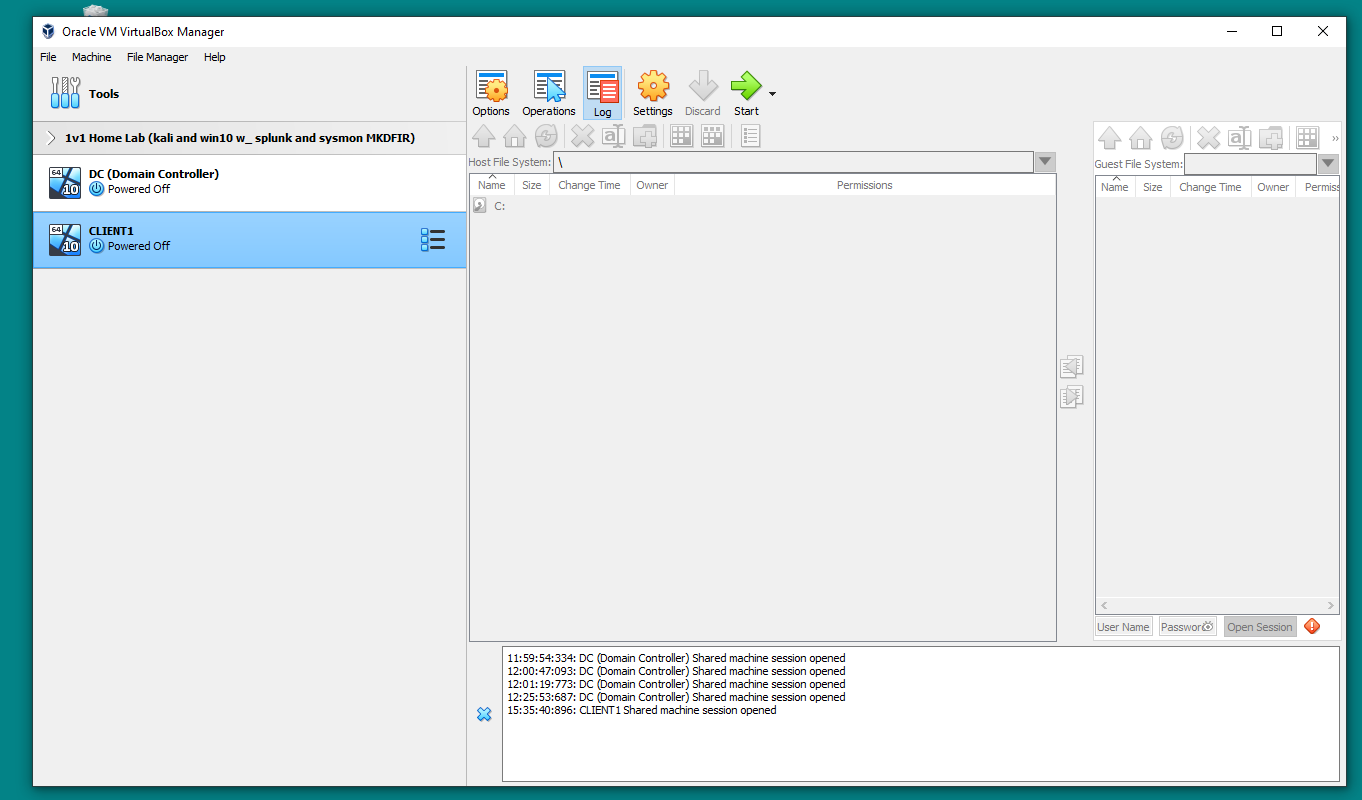Screen dimensions: 1362x800
Task: Toggle password visibility eye icon
Action: 1208,627
